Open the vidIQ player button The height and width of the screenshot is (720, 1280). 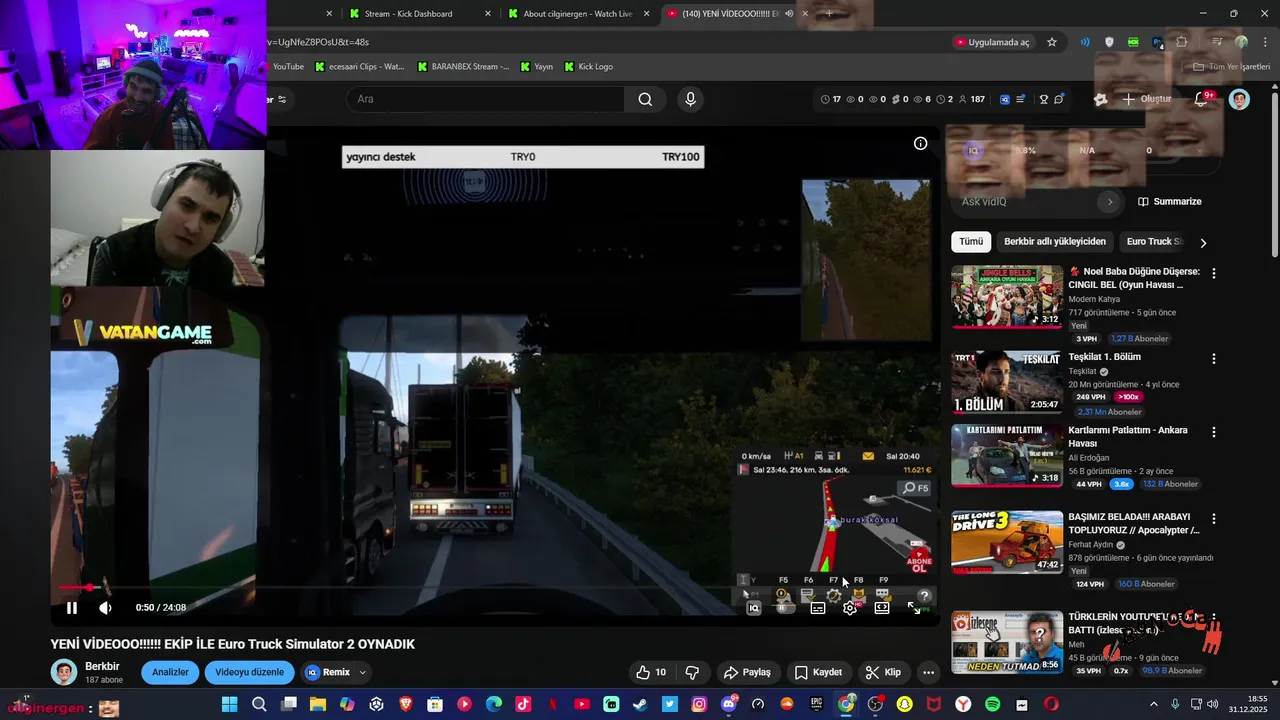pyautogui.click(x=754, y=608)
